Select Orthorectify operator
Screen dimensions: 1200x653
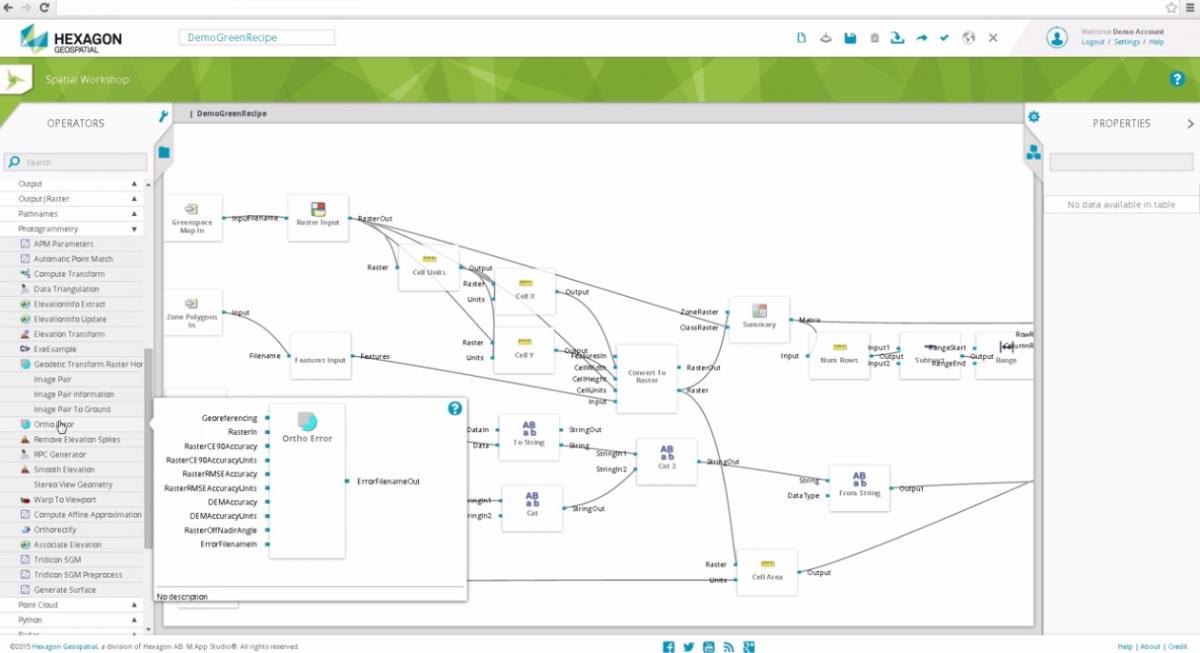[x=55, y=529]
